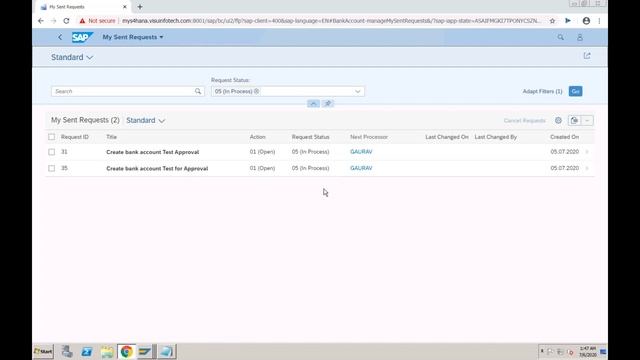The width and height of the screenshot is (640, 360).
Task: Open the Chrome profile avatar
Action: [586, 21]
